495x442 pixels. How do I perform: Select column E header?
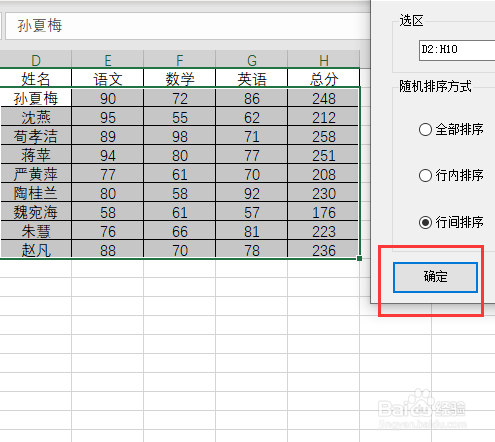click(108, 60)
